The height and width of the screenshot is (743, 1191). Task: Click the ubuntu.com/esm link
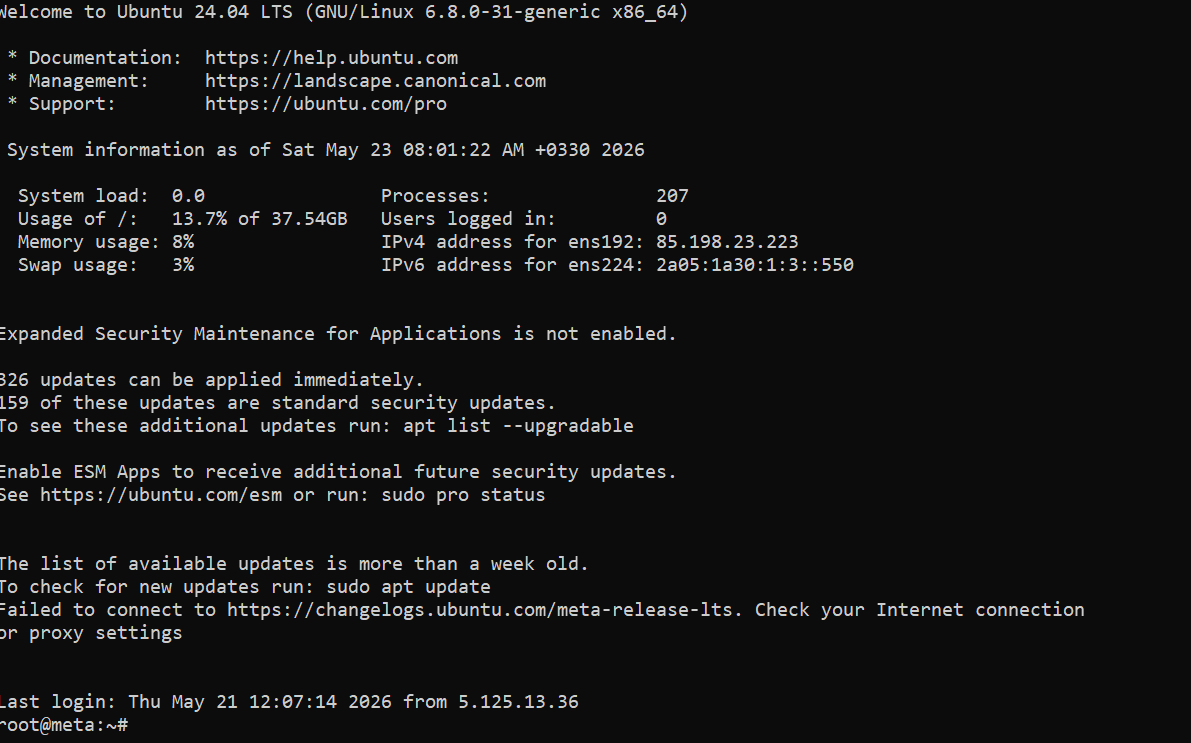click(161, 495)
